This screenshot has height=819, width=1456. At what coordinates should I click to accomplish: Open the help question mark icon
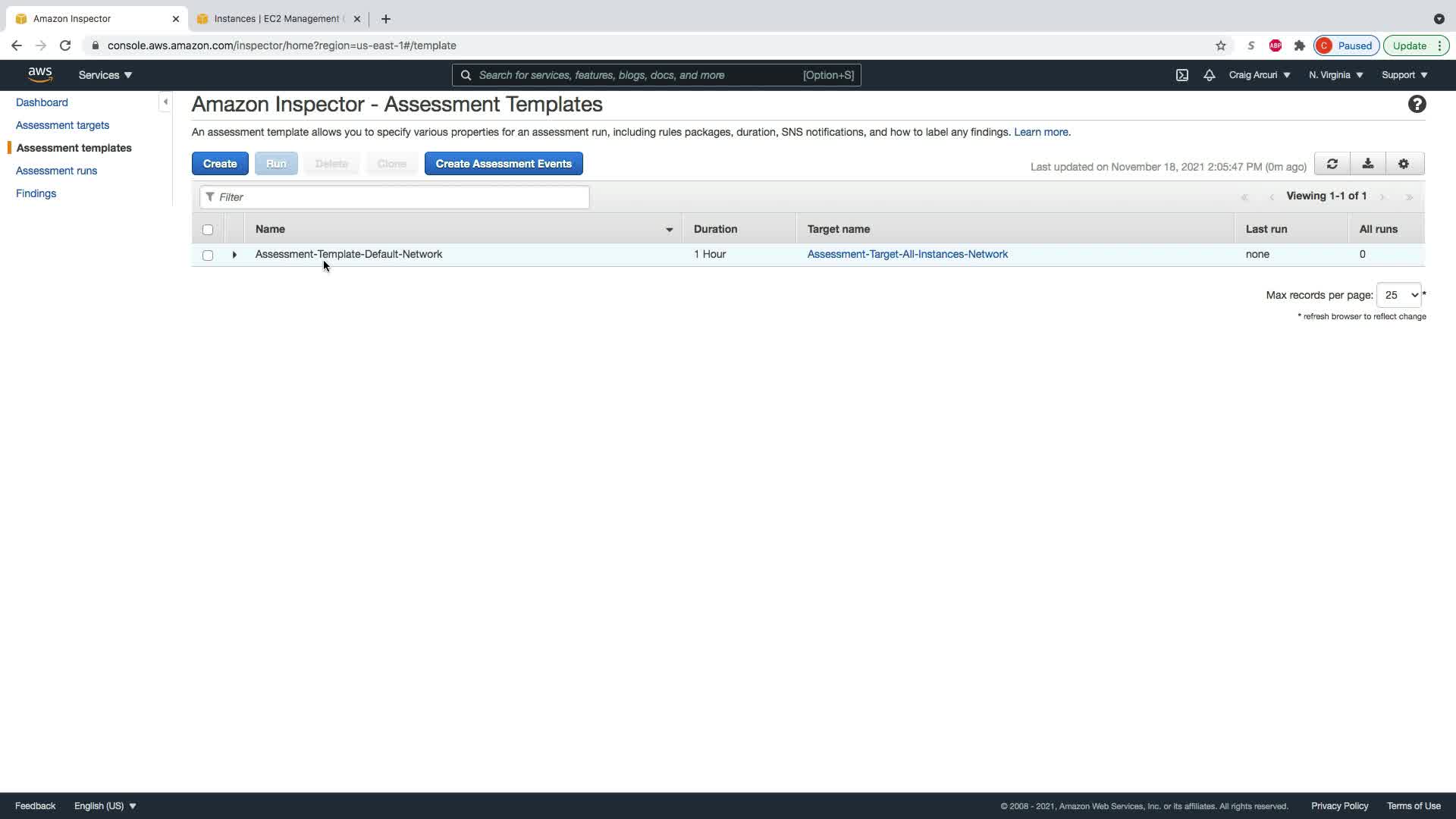click(1417, 105)
